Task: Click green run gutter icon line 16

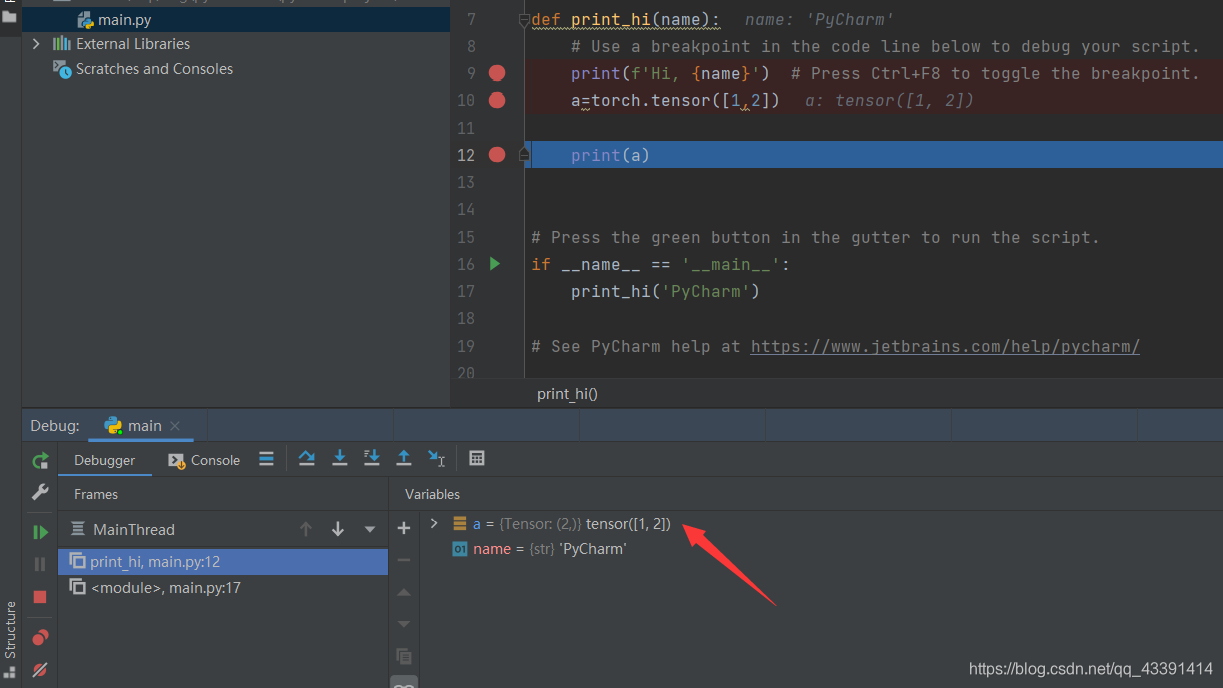Action: click(x=494, y=264)
